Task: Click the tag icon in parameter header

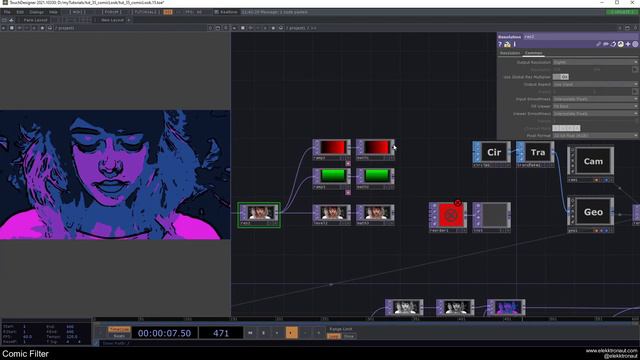Action: click(x=606, y=44)
